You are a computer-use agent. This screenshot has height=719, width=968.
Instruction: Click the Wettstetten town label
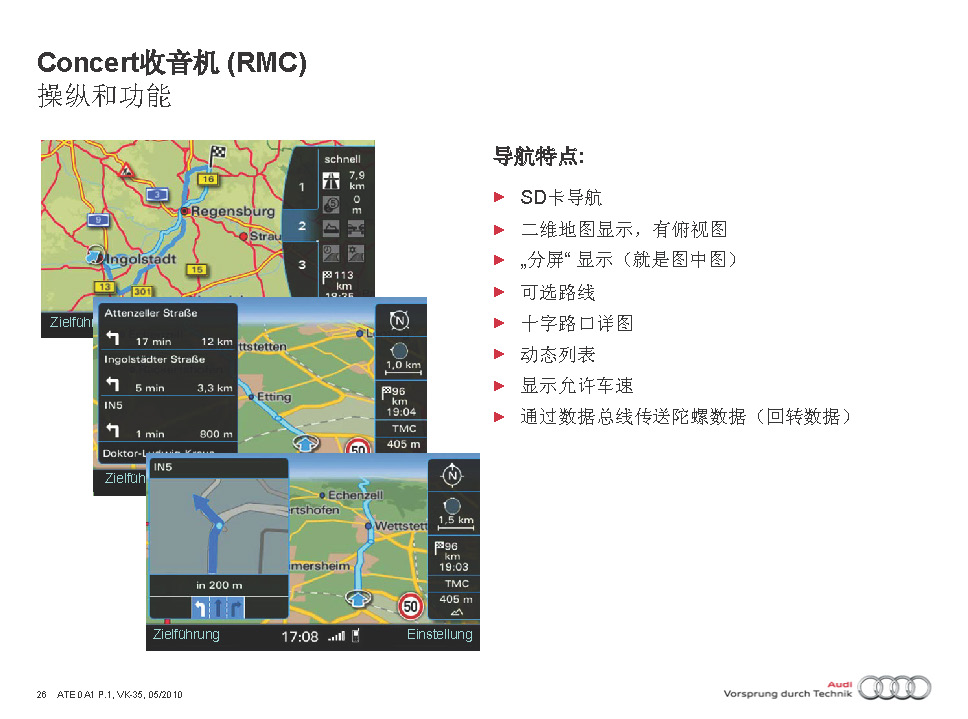[x=401, y=526]
